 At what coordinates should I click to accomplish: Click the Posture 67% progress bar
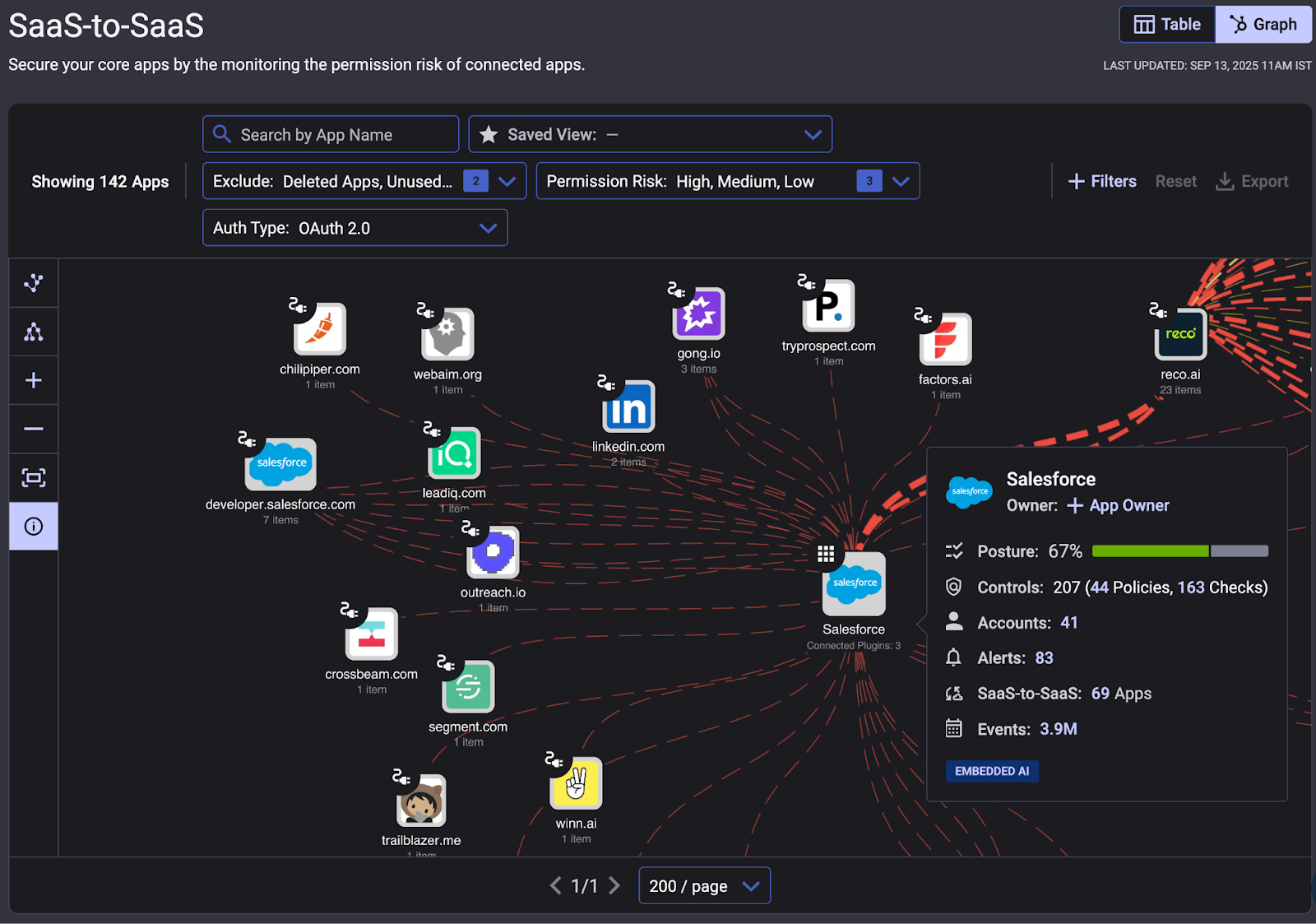(x=1180, y=551)
